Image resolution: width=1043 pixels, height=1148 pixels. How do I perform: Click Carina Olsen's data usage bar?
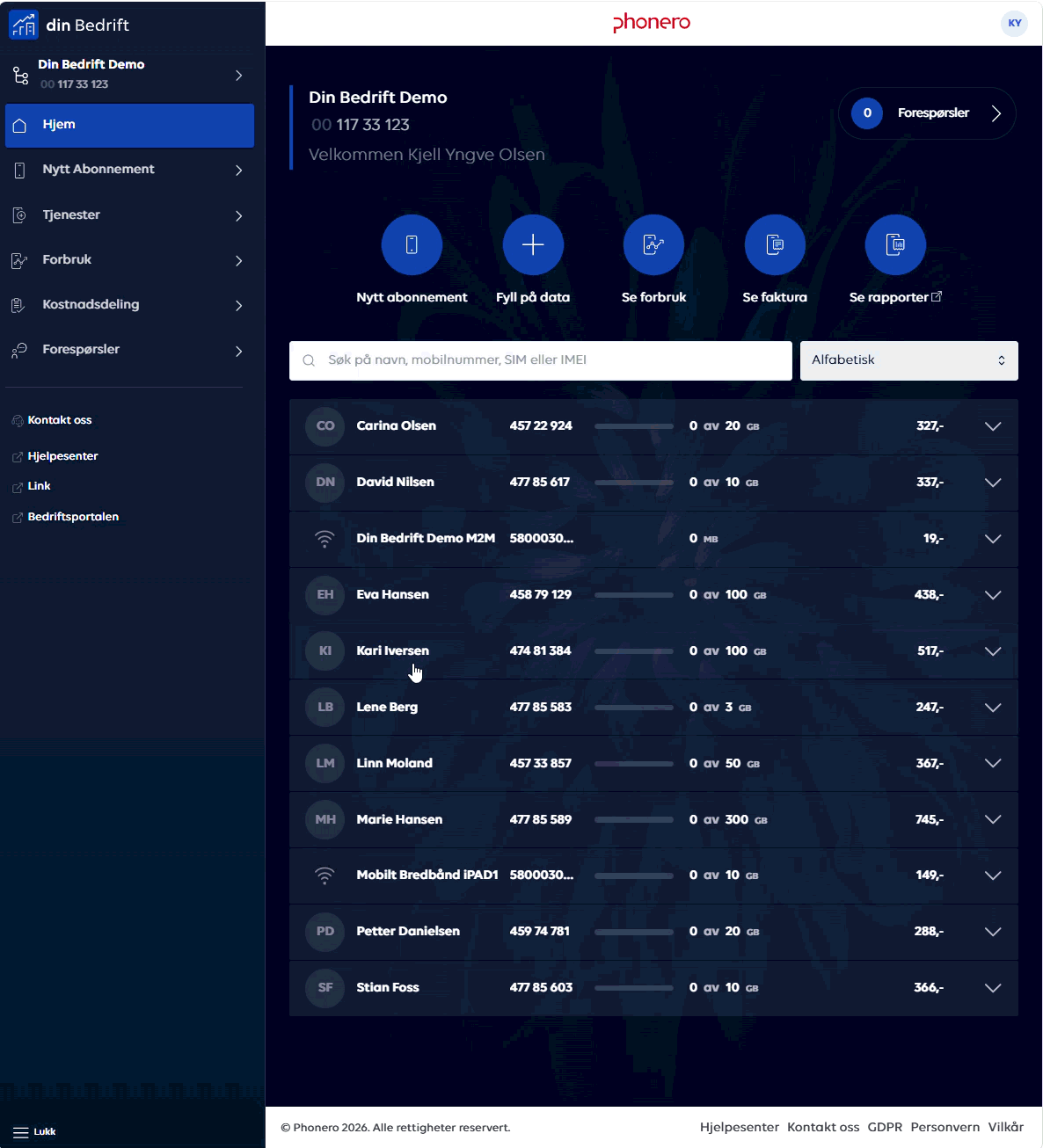[x=634, y=426]
